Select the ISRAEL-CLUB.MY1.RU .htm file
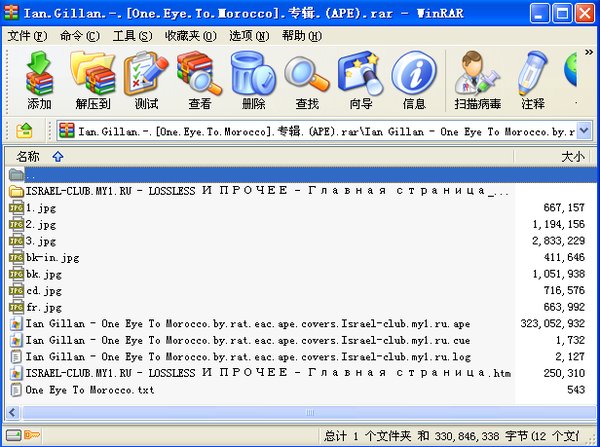 [301, 373]
